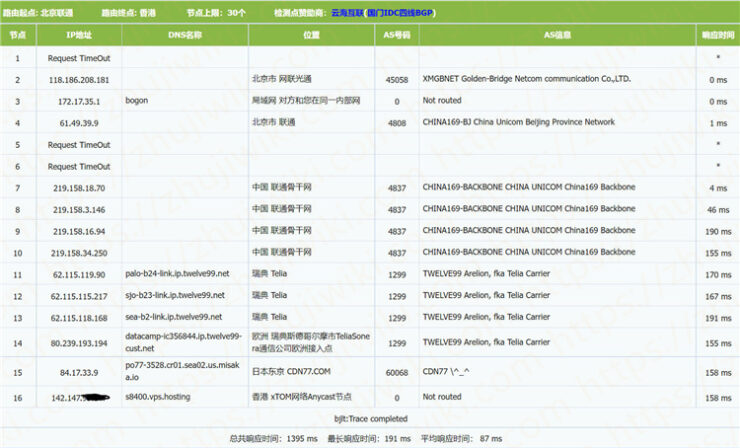Viewport: 740px width, 448px height.
Task: Select IP address 219.158.18.70
Action: [x=79, y=188]
